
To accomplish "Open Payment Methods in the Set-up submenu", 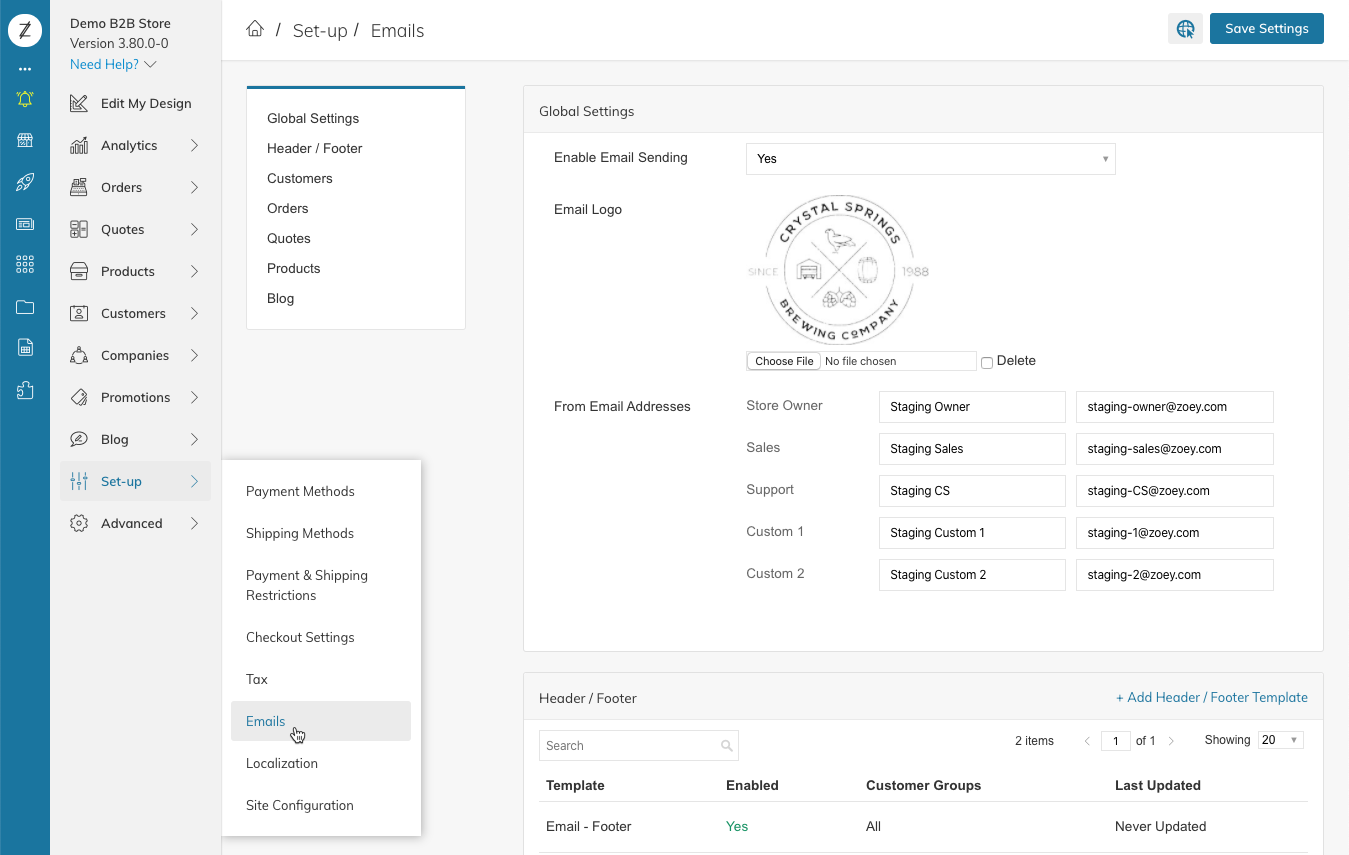I will pos(300,491).
